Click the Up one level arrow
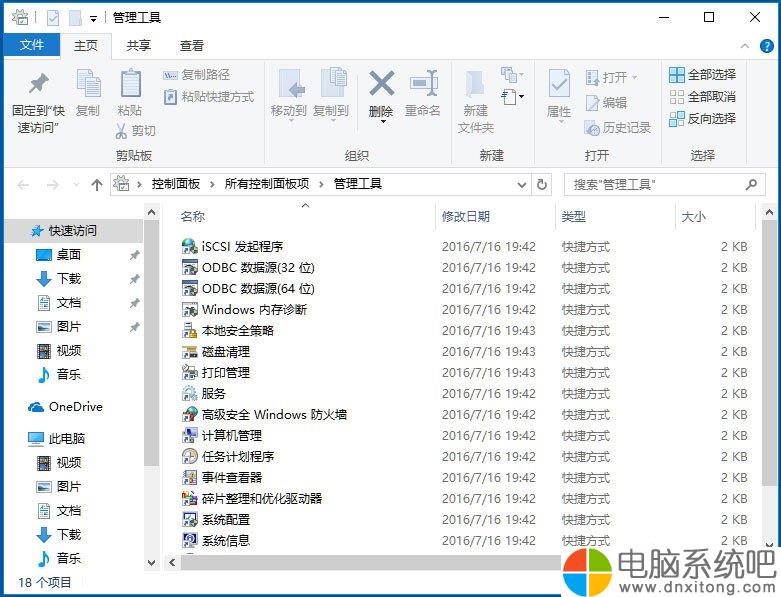Image resolution: width=781 pixels, height=597 pixels. pos(97,185)
